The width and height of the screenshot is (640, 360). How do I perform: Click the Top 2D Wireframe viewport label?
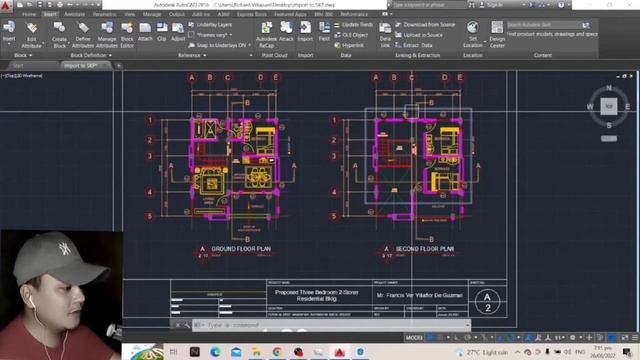pos(22,76)
